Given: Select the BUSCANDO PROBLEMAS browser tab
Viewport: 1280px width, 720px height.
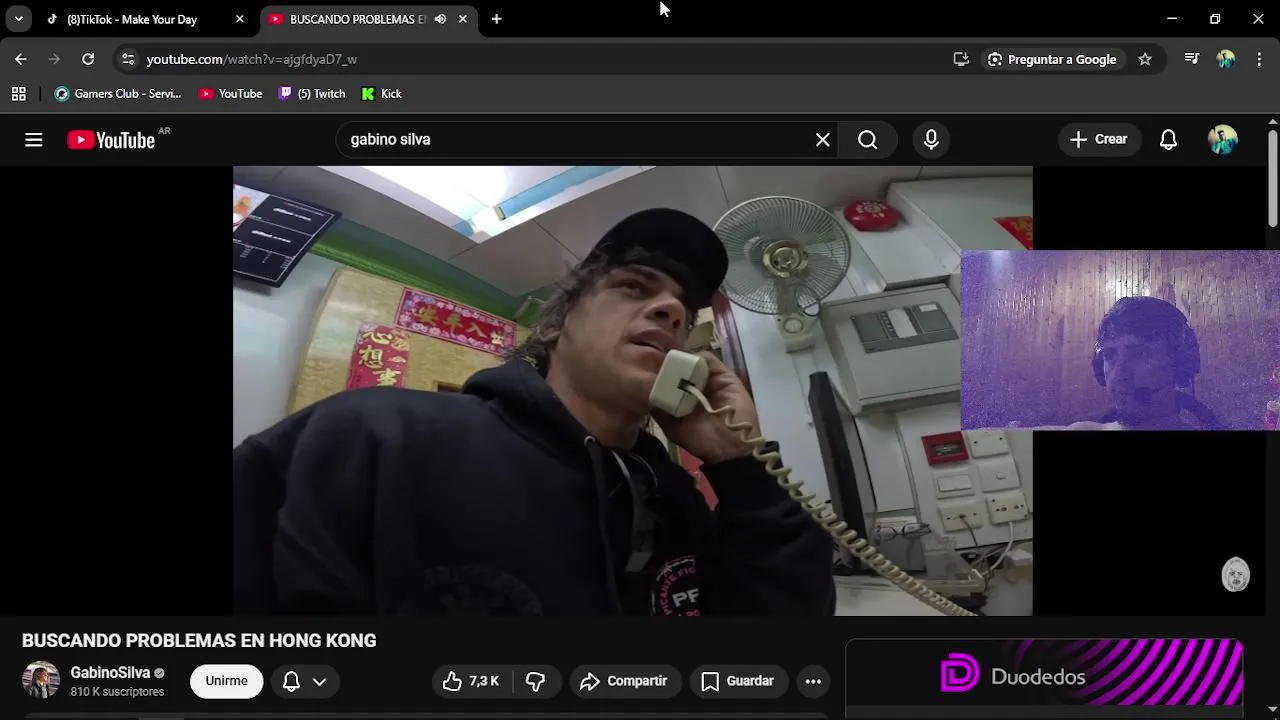Looking at the screenshot, I should tap(357, 19).
